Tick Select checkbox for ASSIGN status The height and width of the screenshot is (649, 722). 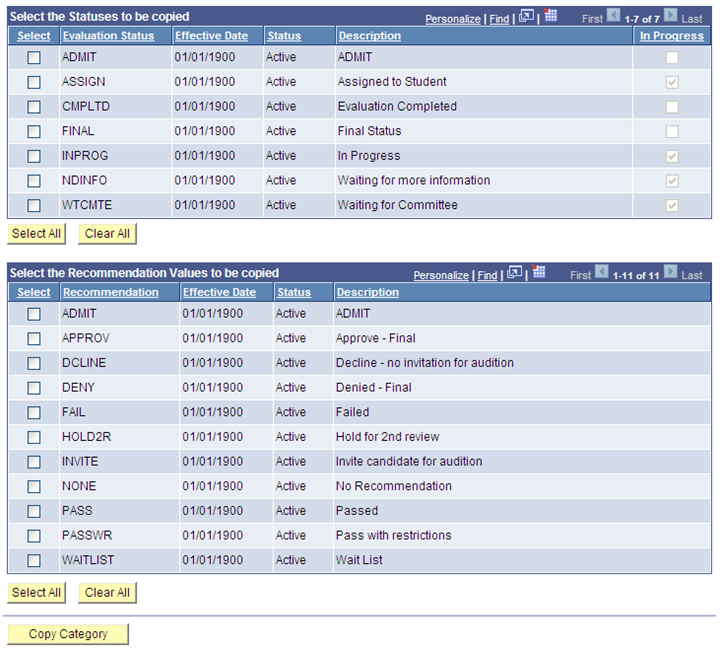pos(34,82)
